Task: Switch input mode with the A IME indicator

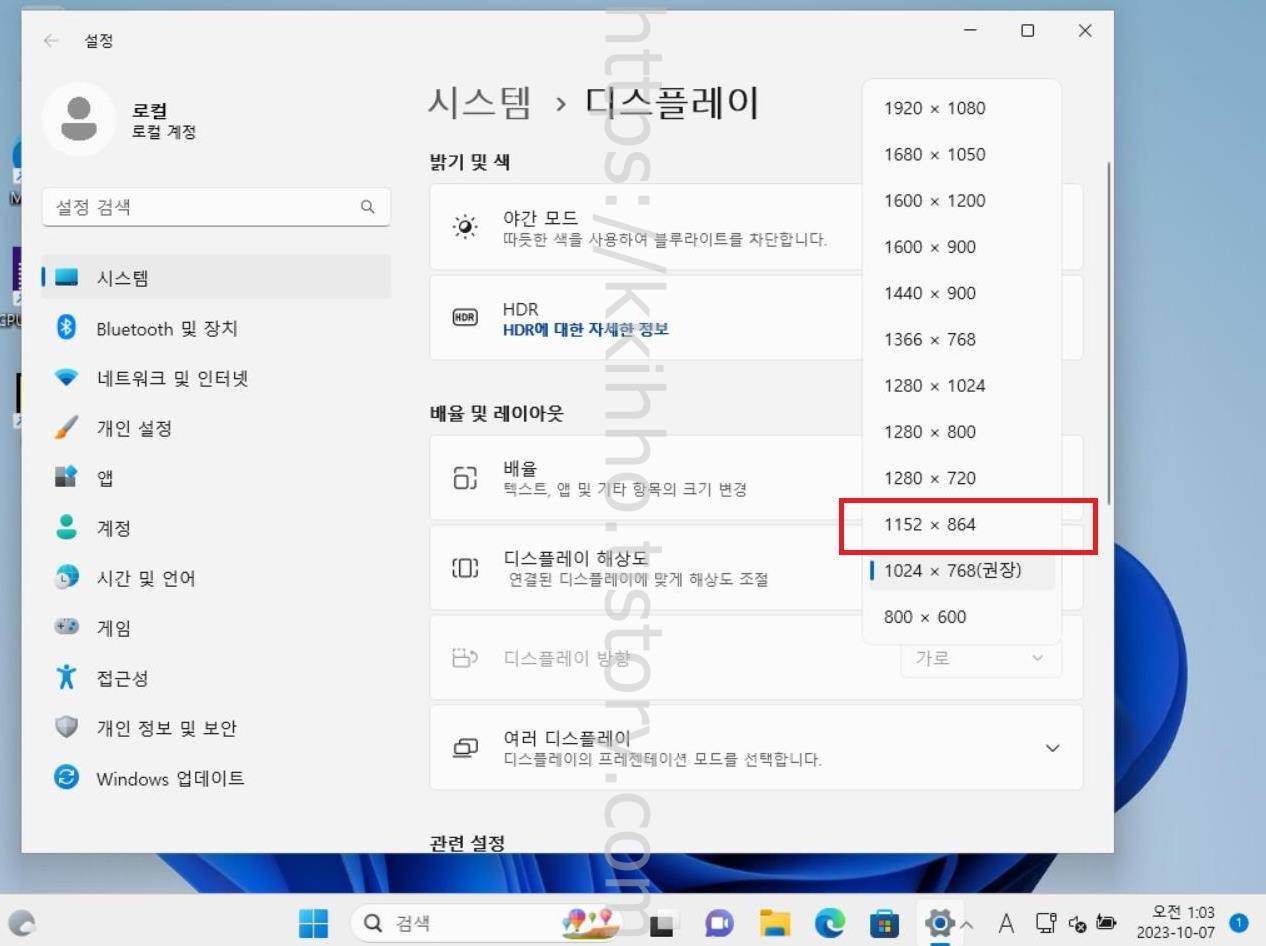Action: (1006, 924)
